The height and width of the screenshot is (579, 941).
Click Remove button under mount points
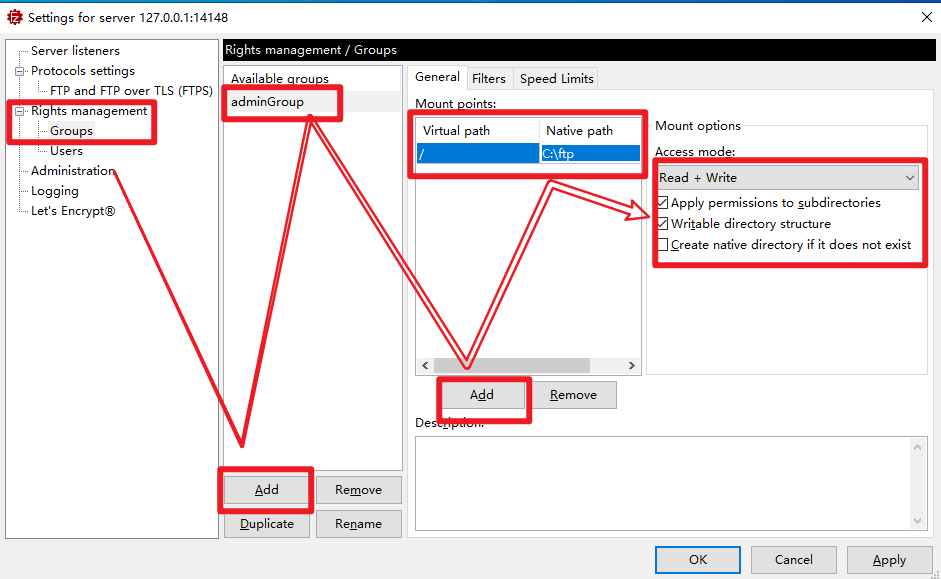573,395
